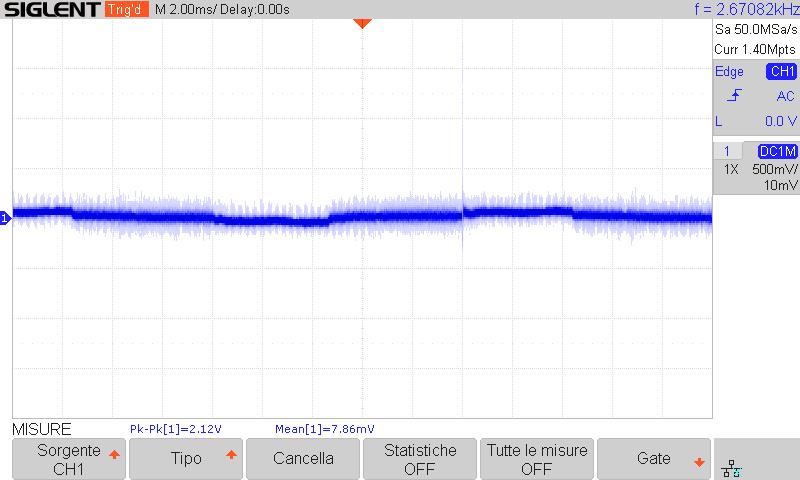Click the 500mV/ vertical scale text
The image size is (800, 480).
(774, 169)
